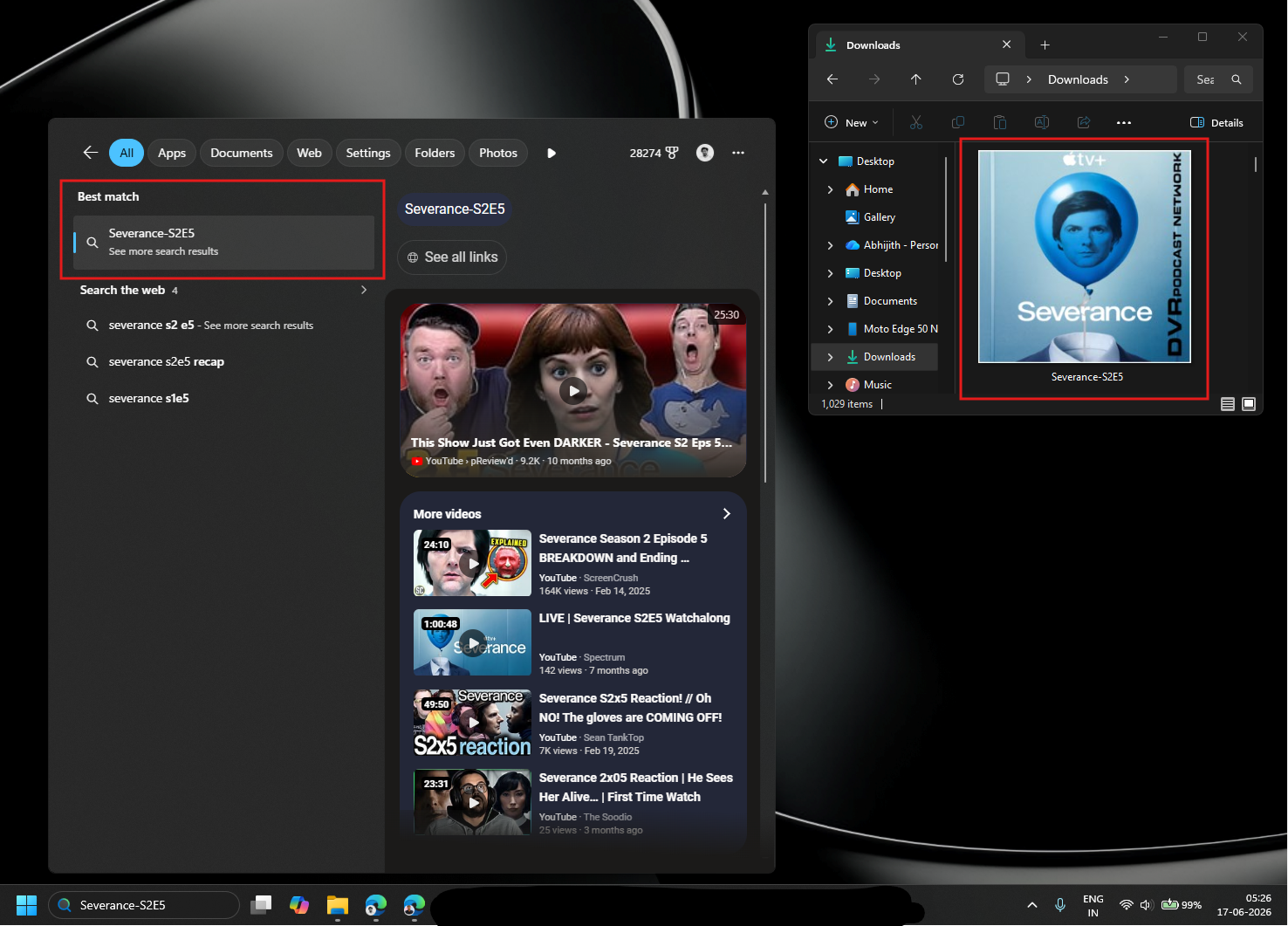The height and width of the screenshot is (926, 1288).
Task: Collapse the Desktop tree root
Action: tap(823, 161)
